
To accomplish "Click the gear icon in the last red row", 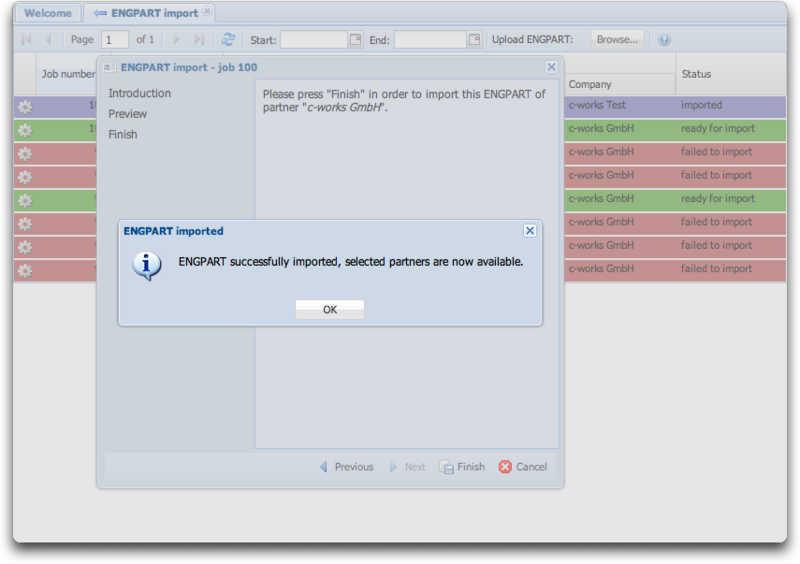I will coord(25,269).
